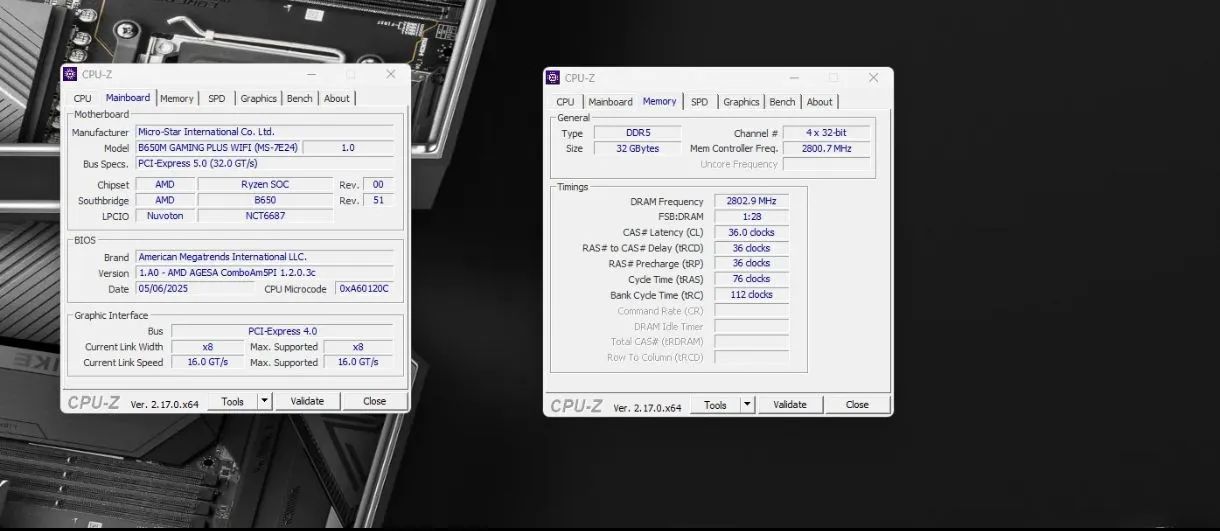Switch to Bench tab in right window
Image resolution: width=1220 pixels, height=531 pixels.
[783, 101]
